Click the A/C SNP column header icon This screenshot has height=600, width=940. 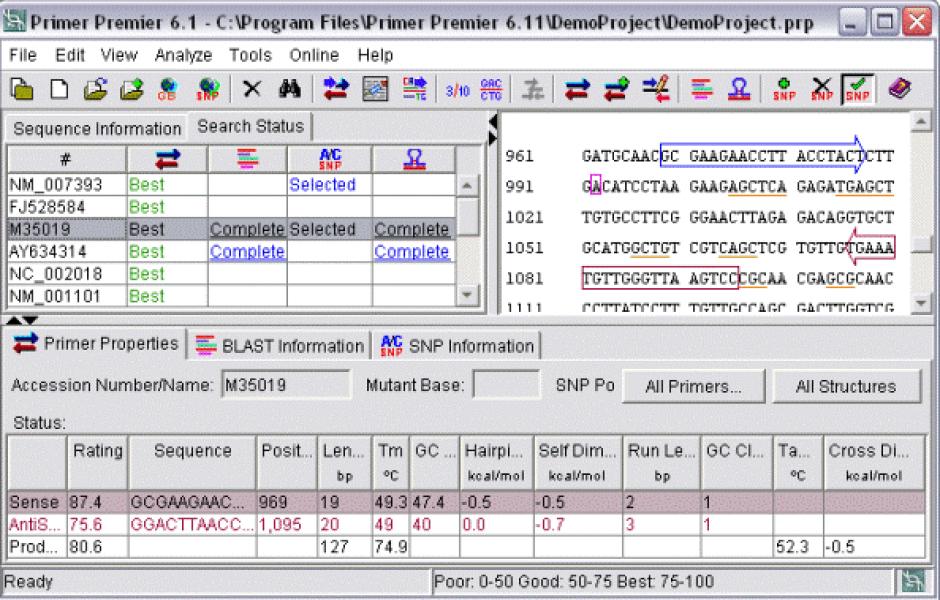330,159
